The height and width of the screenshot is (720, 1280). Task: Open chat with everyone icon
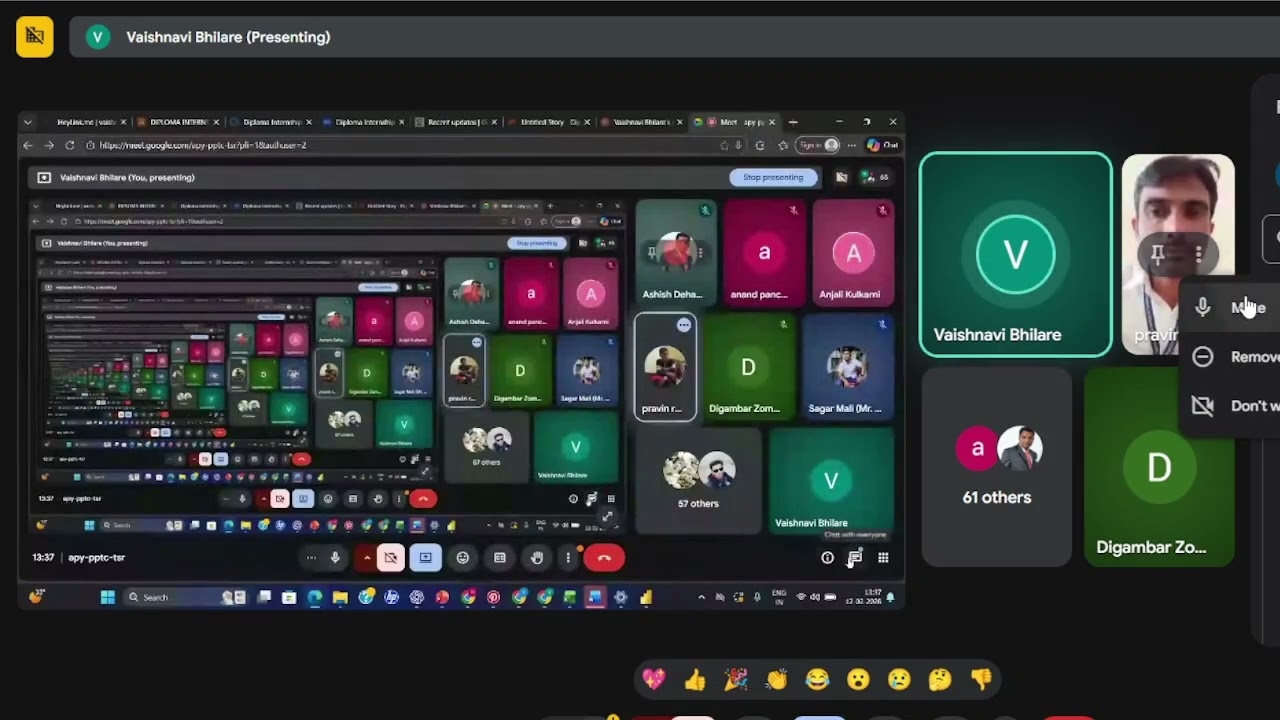click(855, 558)
